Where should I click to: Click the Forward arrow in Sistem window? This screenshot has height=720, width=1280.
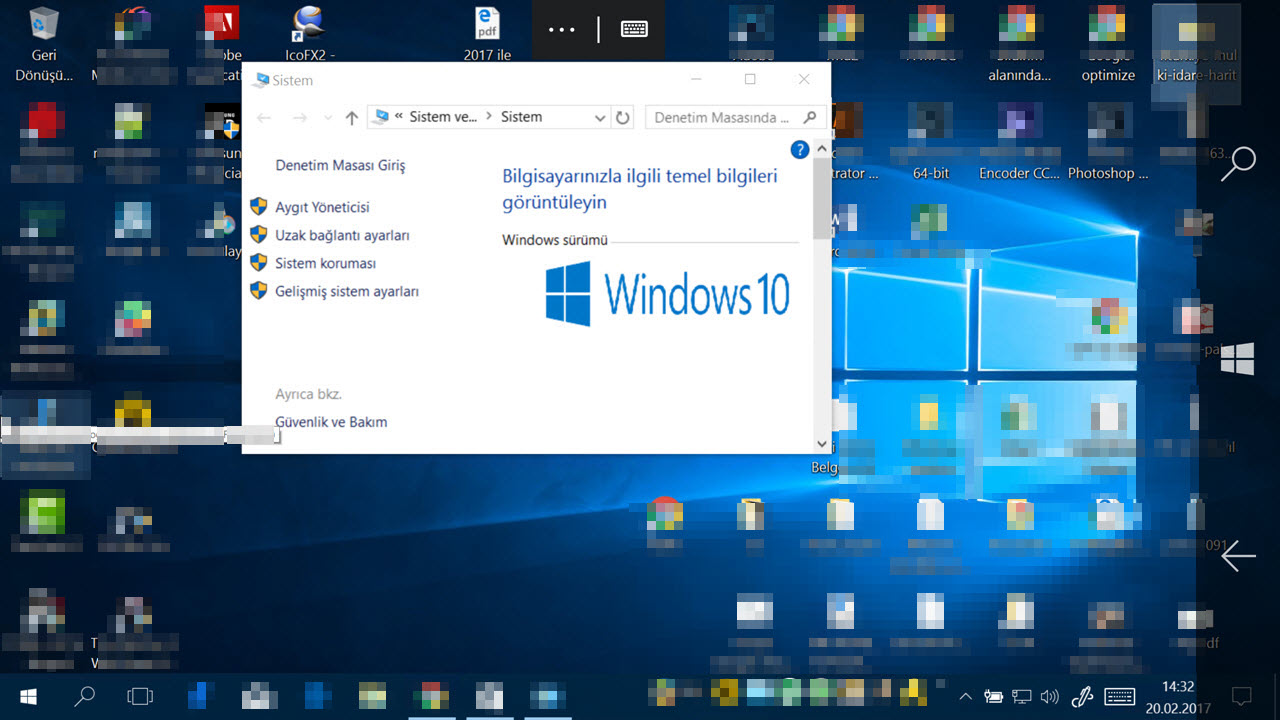click(299, 118)
